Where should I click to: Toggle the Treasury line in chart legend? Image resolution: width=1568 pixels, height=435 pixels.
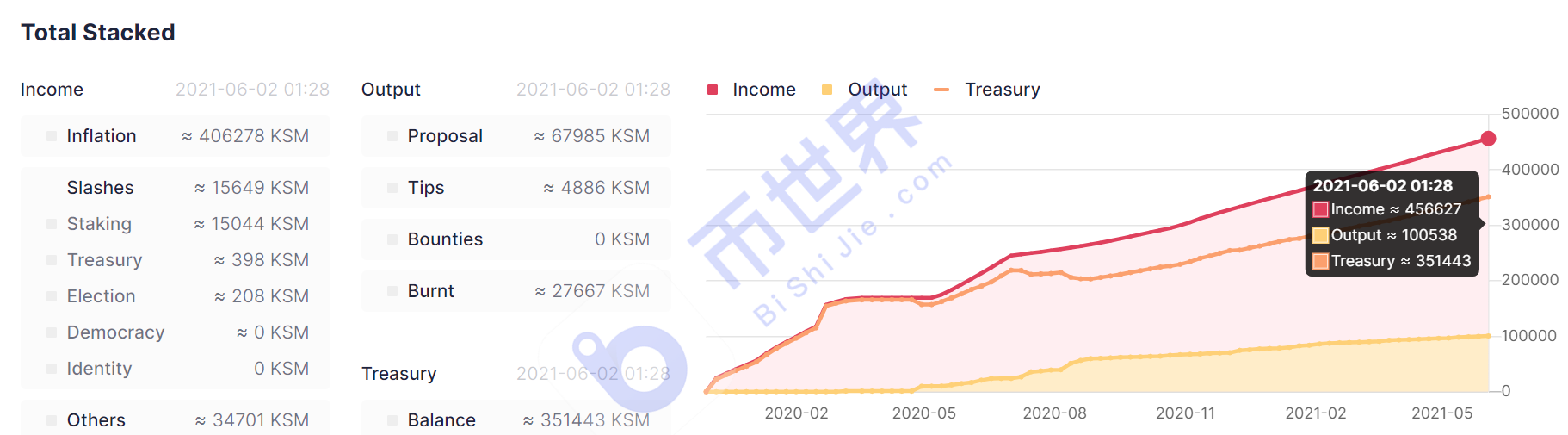coord(987,90)
